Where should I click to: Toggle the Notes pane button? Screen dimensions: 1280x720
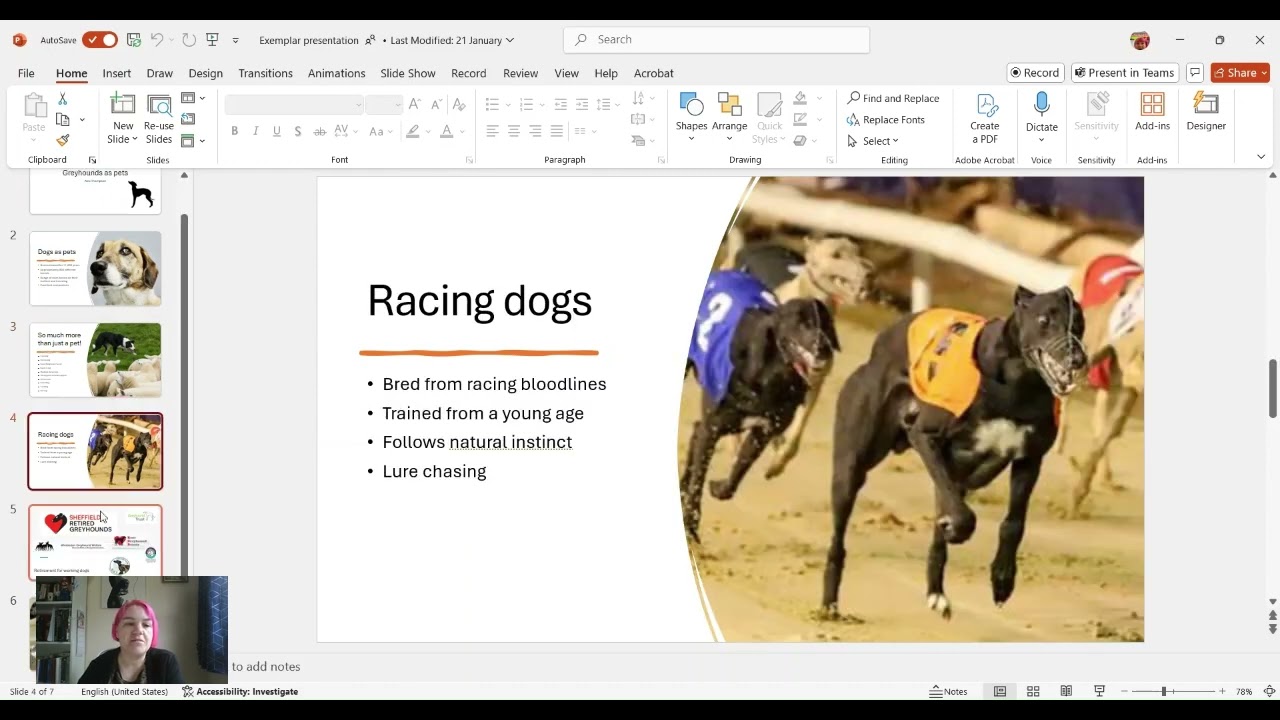(949, 691)
